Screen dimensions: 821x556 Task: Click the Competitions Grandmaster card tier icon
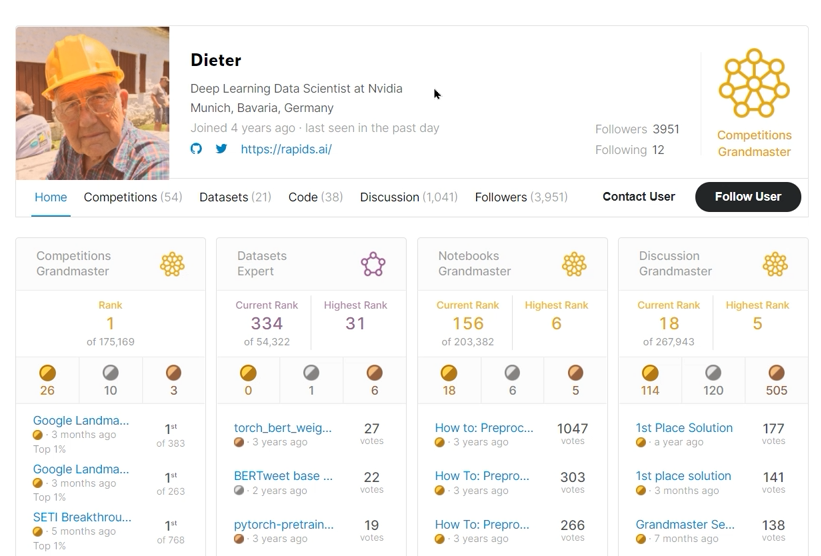(x=172, y=264)
